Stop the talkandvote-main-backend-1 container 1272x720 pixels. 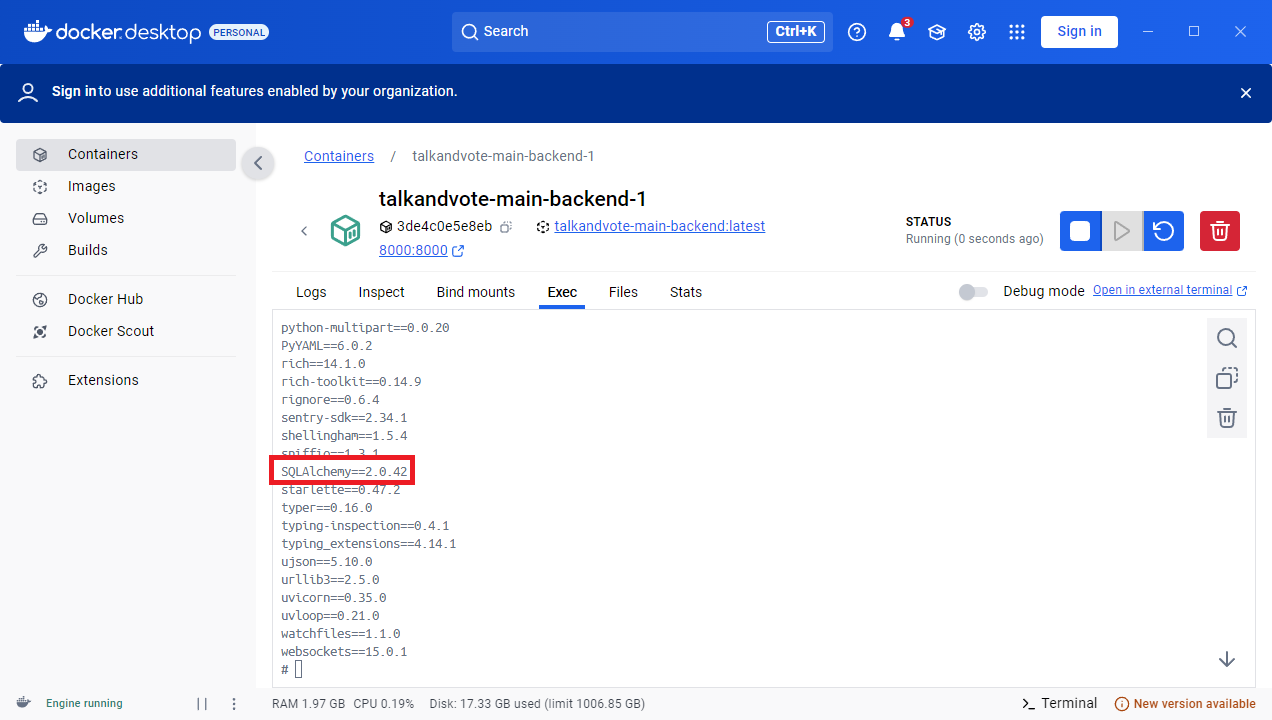coord(1080,231)
